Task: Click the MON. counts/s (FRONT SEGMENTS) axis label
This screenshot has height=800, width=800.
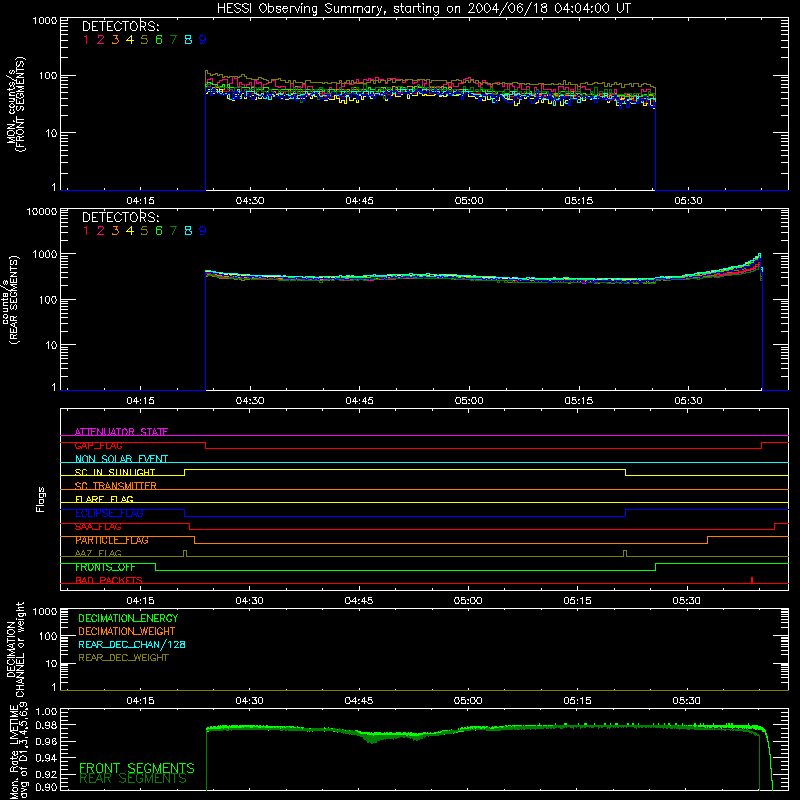Action: point(15,104)
